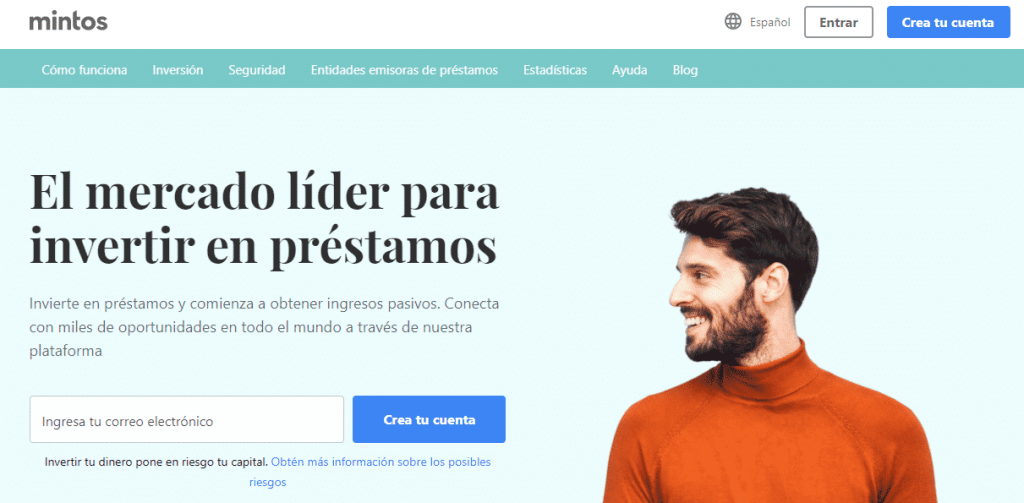Go to the Inversión section
1024x503 pixels.
(x=178, y=70)
